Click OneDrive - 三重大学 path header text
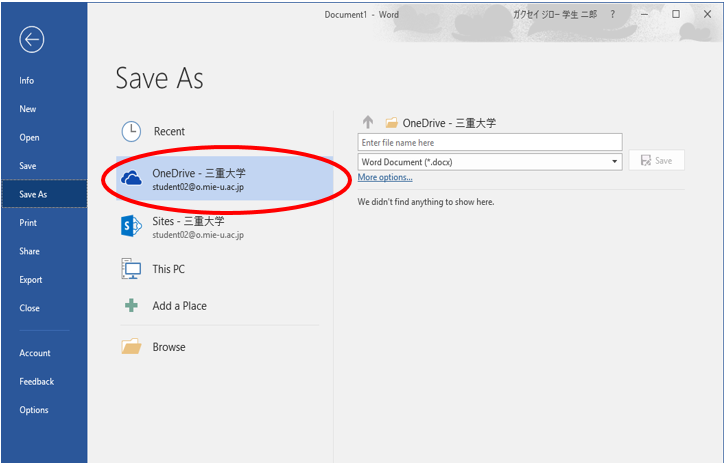This screenshot has height=463, width=726. coord(449,123)
